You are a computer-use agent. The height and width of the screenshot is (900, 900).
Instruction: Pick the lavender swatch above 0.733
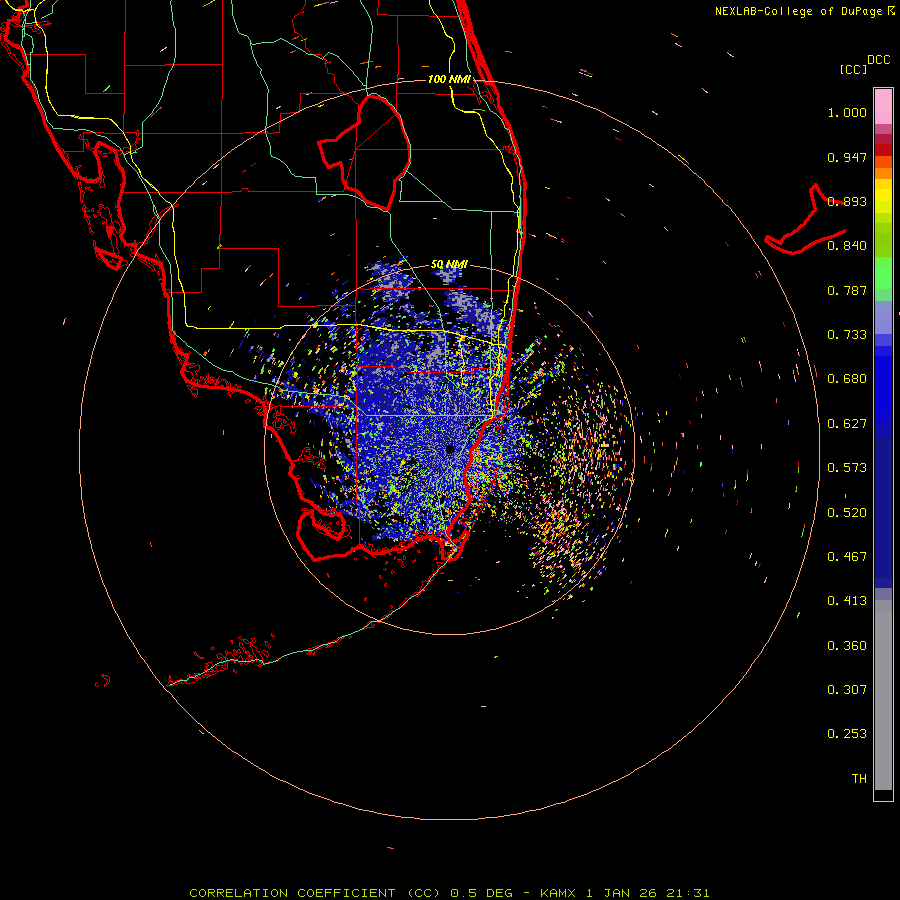883,317
